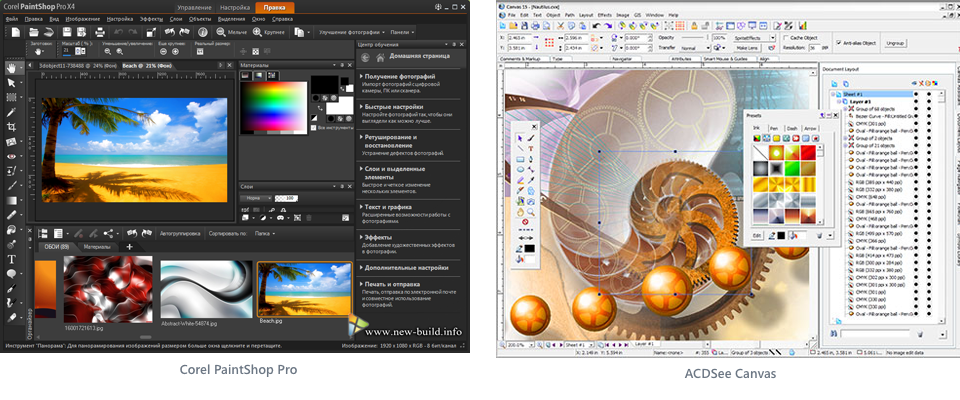The height and width of the screenshot is (400, 960).
Task: Click the share icon in PaintShop organizer toolbar
Action: [x=108, y=233]
